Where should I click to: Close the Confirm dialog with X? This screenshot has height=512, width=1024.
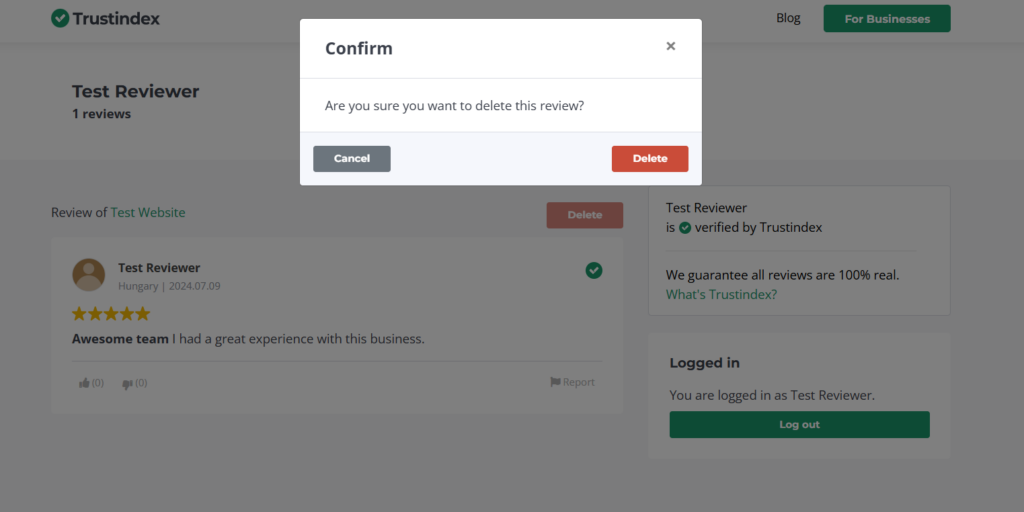click(671, 46)
